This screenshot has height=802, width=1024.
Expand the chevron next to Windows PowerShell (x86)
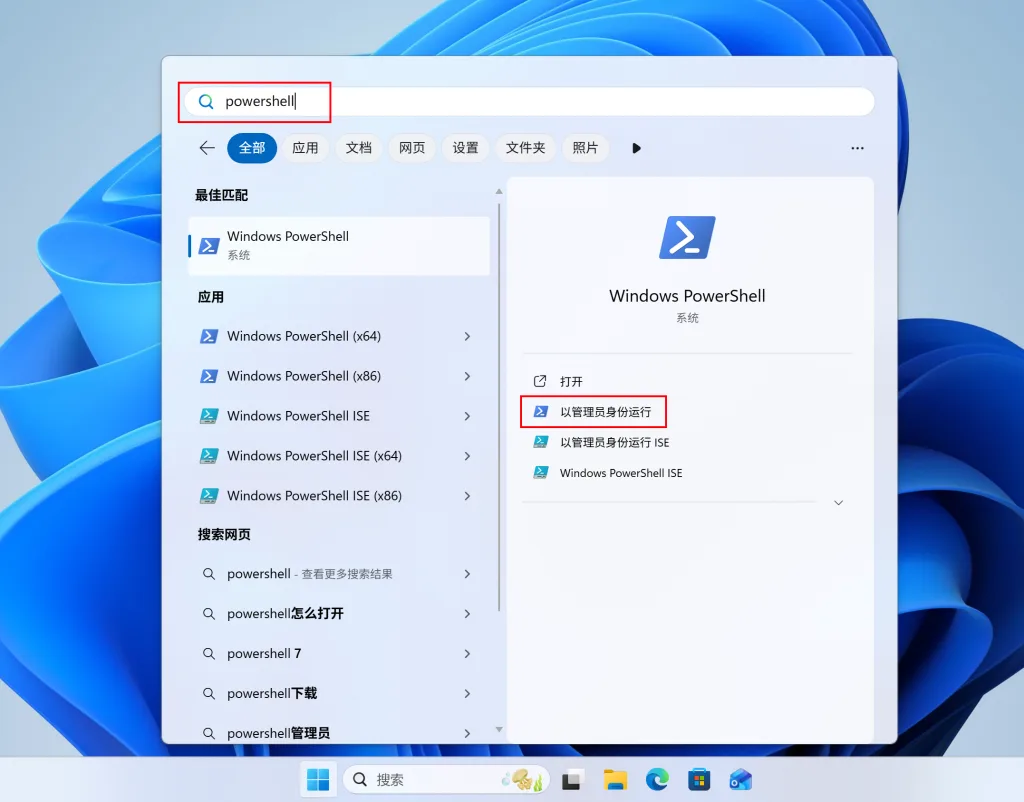(467, 376)
